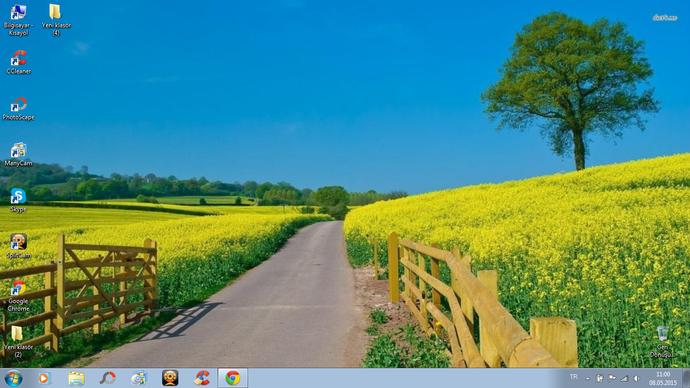Switch to Google Chrome taskbar button
Screen dimensions: 690x388
pyautogui.click(x=233, y=378)
